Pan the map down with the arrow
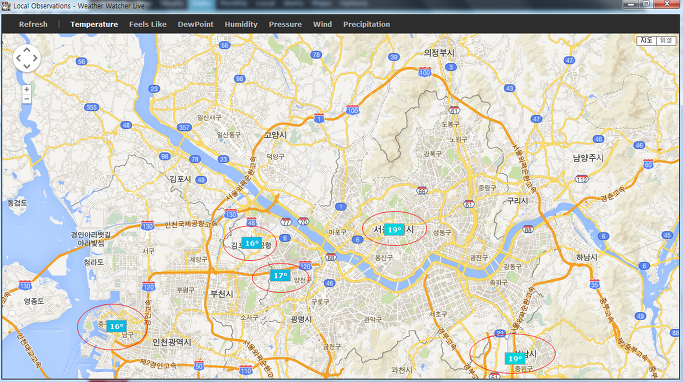This screenshot has width=683, height=382. click(27, 66)
